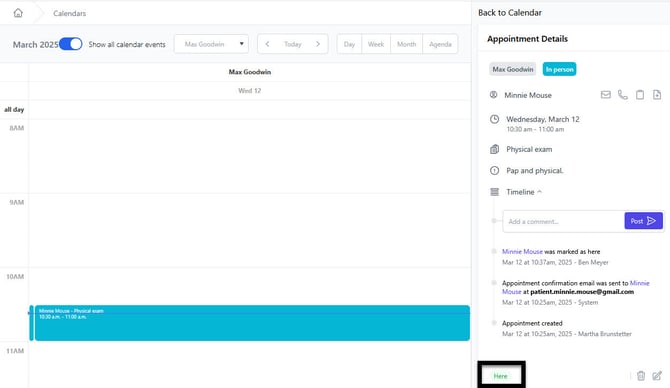The height and width of the screenshot is (388, 670).
Task: Delete appointment with trash icon
Action: point(641,376)
